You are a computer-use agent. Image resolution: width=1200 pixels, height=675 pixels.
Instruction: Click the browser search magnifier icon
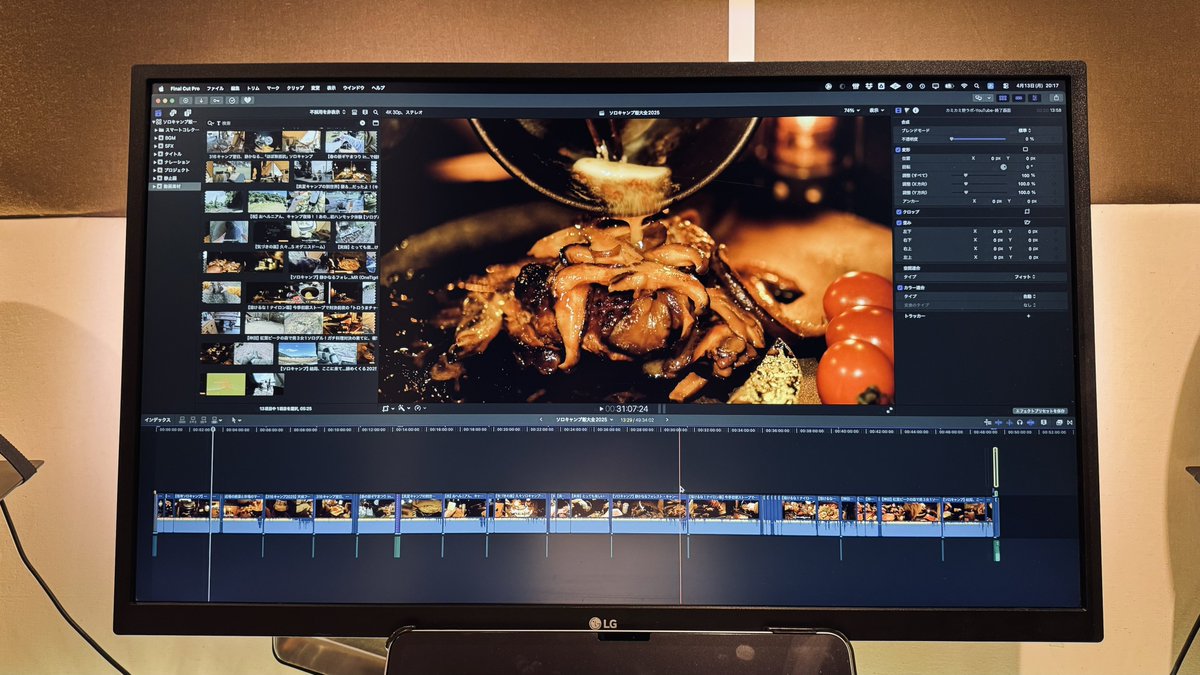(375, 112)
